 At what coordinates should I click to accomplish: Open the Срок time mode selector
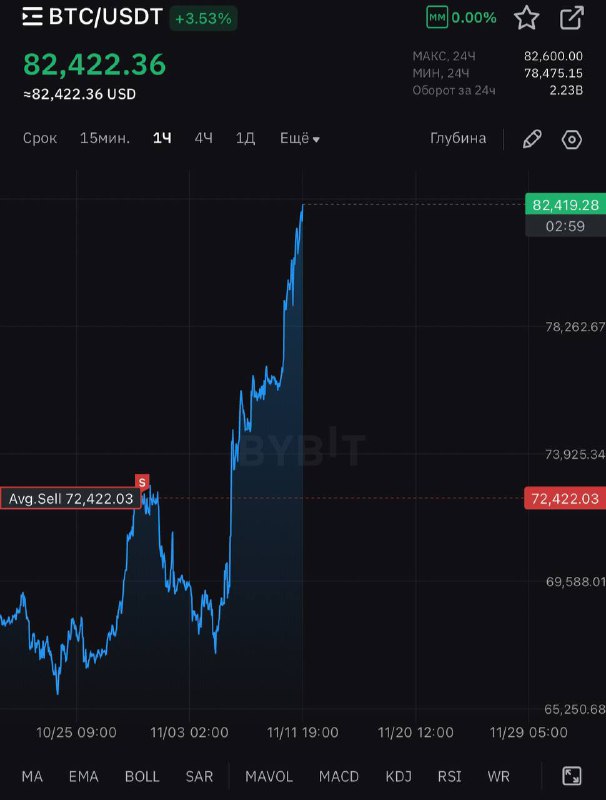coord(40,139)
